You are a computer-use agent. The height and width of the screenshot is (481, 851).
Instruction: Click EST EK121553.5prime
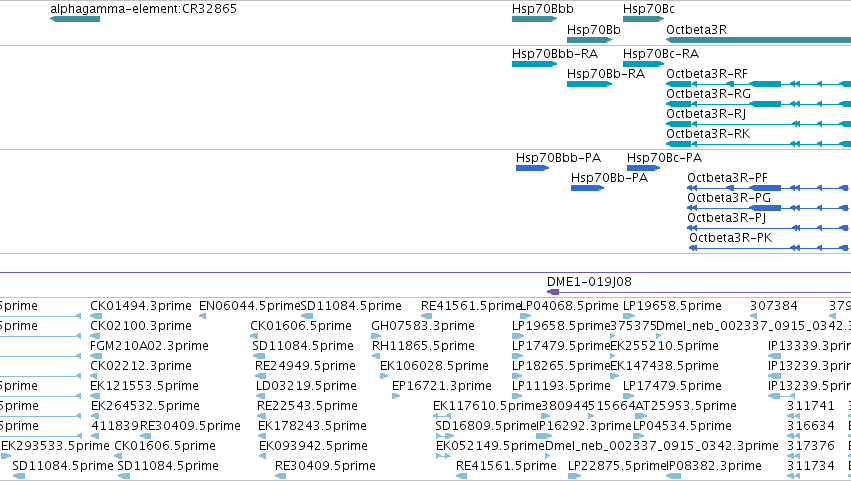96,397
